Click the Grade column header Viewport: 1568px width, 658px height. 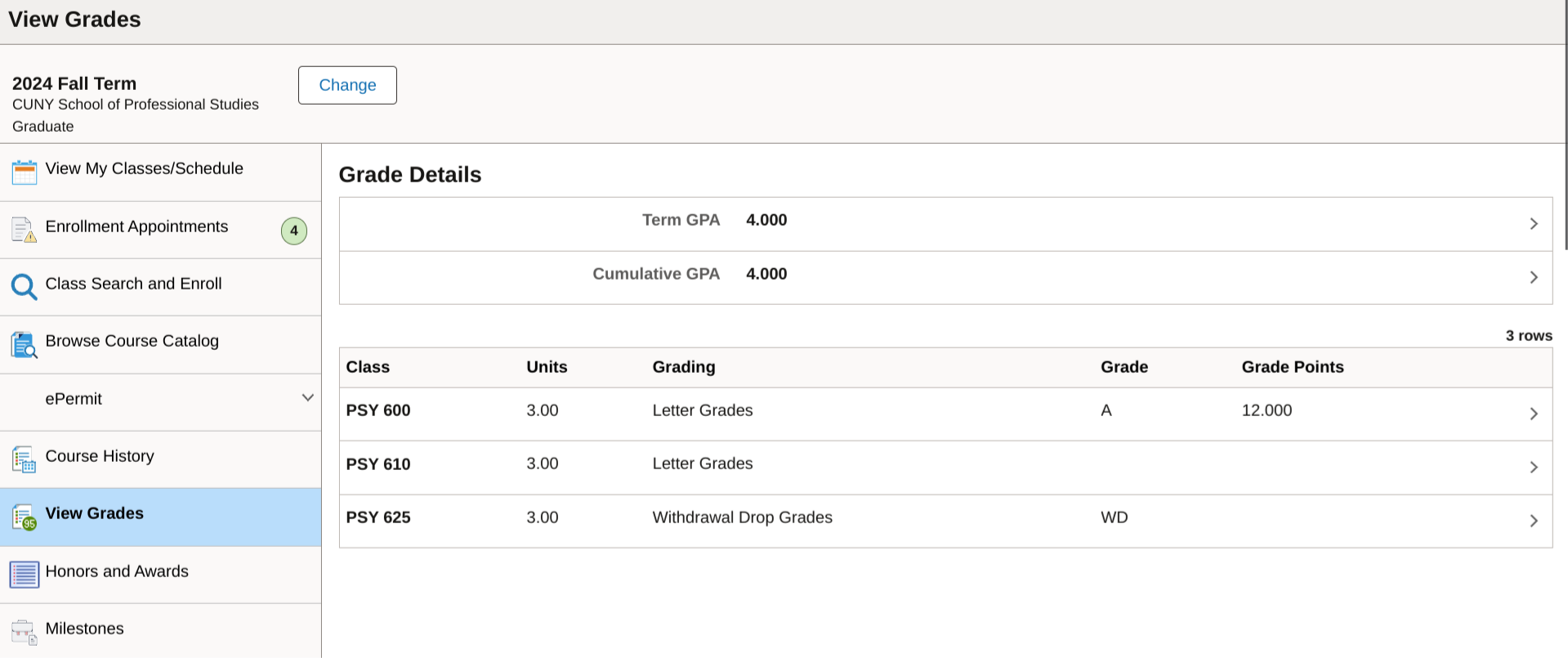[x=1124, y=367]
